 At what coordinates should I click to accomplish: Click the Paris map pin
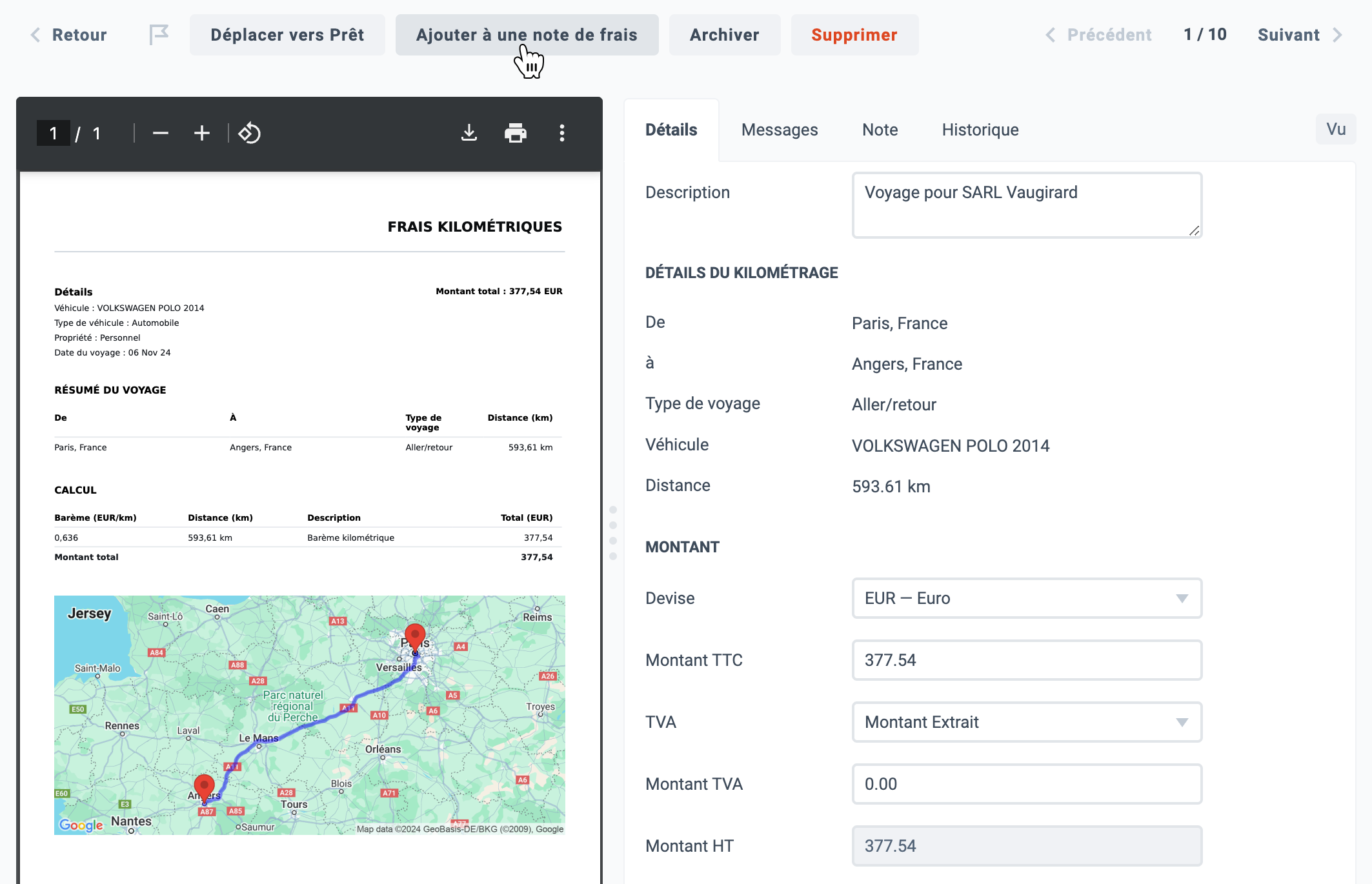[415, 638]
